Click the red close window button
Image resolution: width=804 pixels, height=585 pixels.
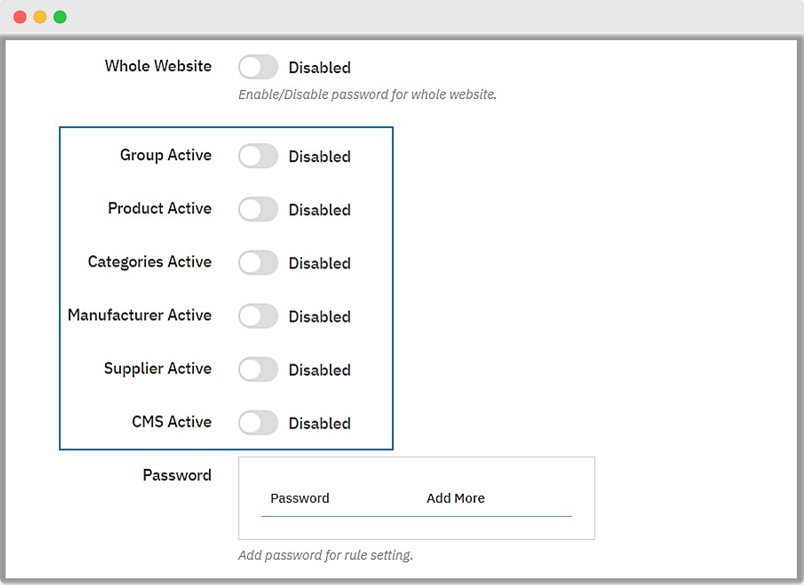click(20, 17)
